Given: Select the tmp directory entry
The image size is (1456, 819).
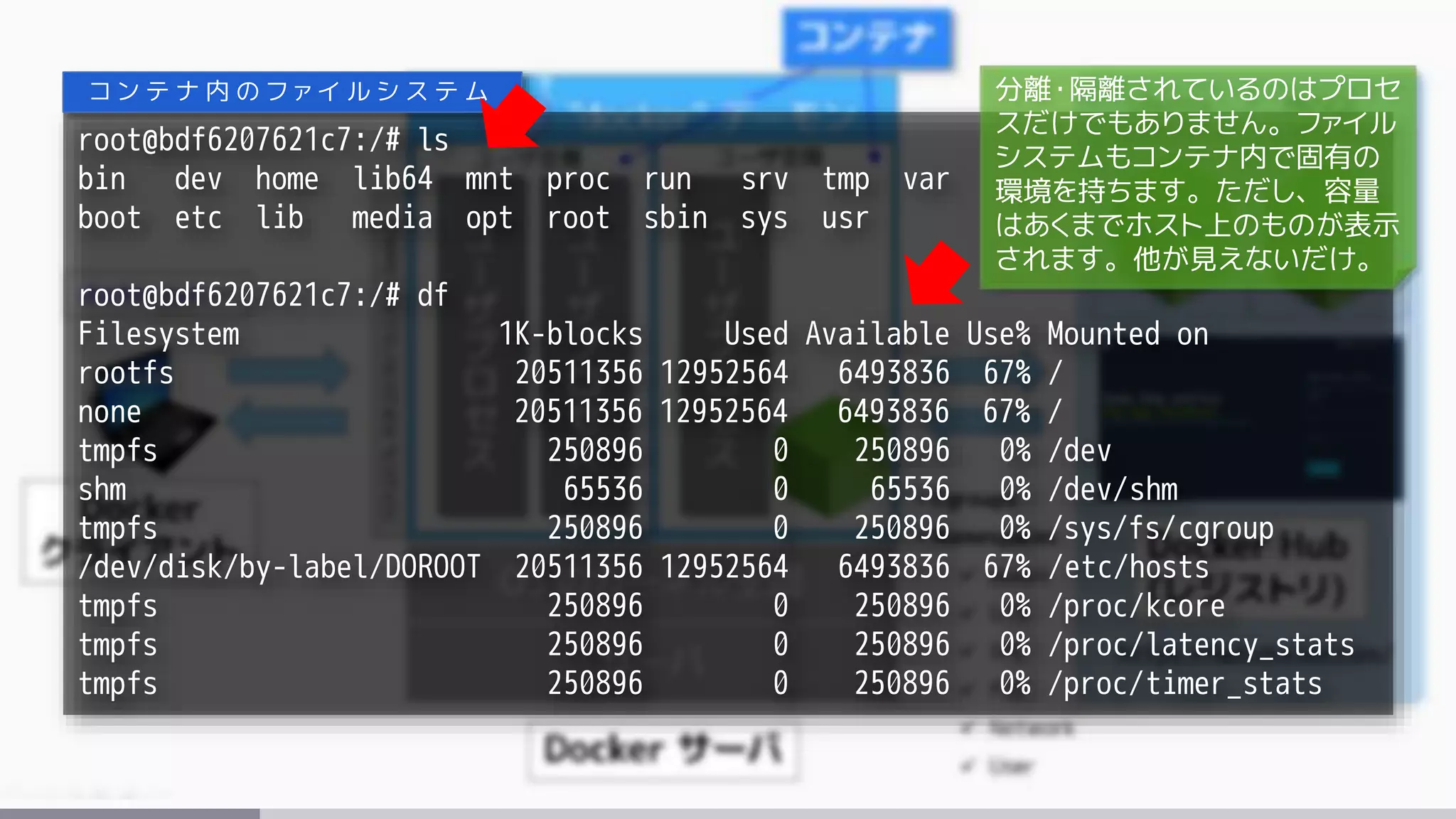Looking at the screenshot, I should coord(845,180).
